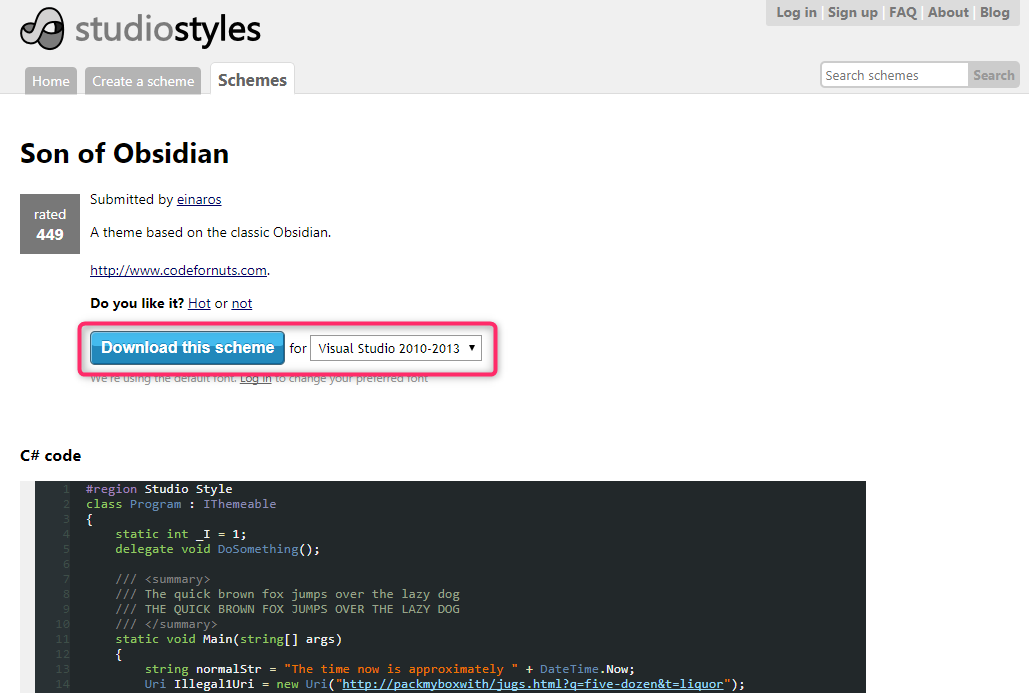Open the About link
This screenshot has height=693, width=1029.
point(948,12)
